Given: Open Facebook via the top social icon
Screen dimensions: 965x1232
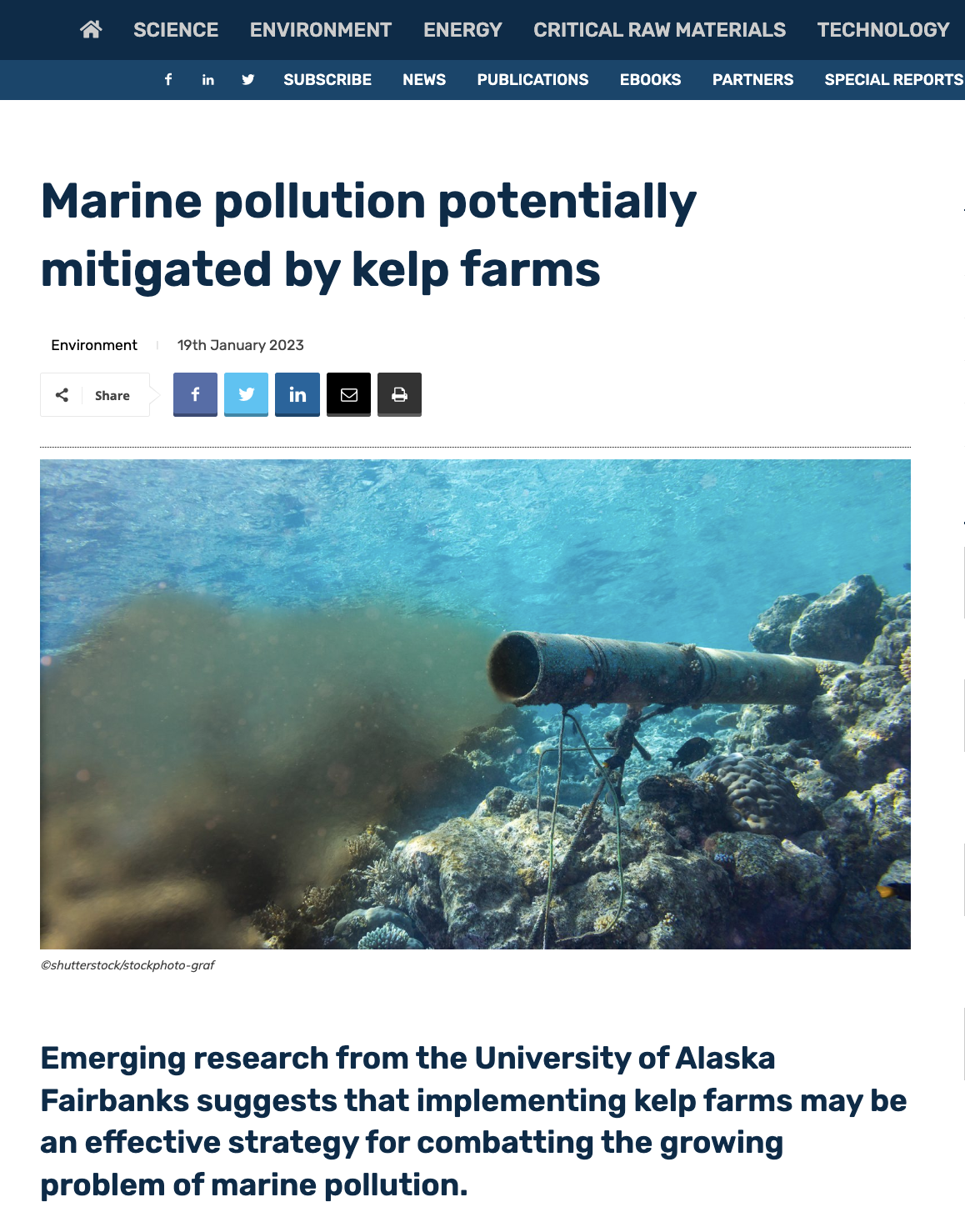Looking at the screenshot, I should [x=167, y=80].
